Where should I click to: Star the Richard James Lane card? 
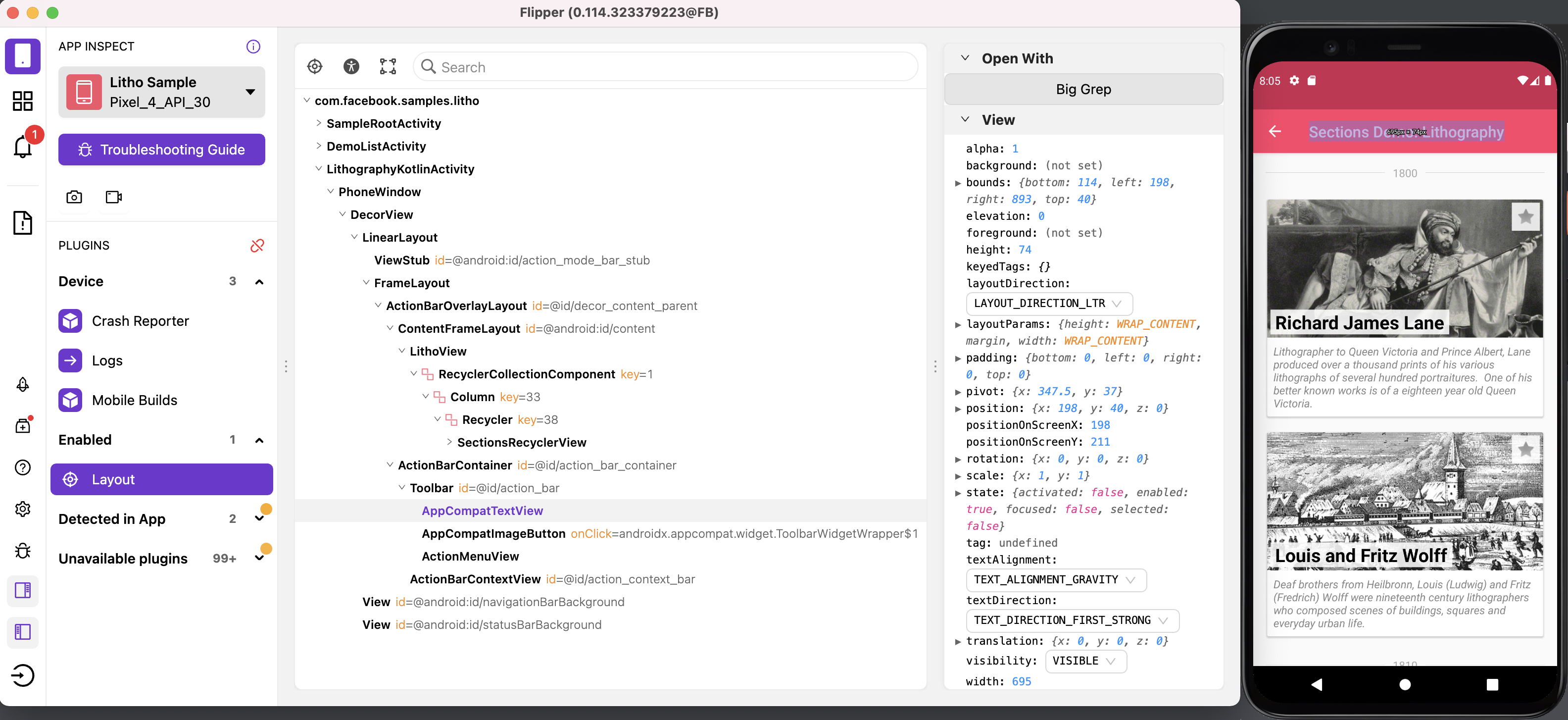pyautogui.click(x=1525, y=217)
